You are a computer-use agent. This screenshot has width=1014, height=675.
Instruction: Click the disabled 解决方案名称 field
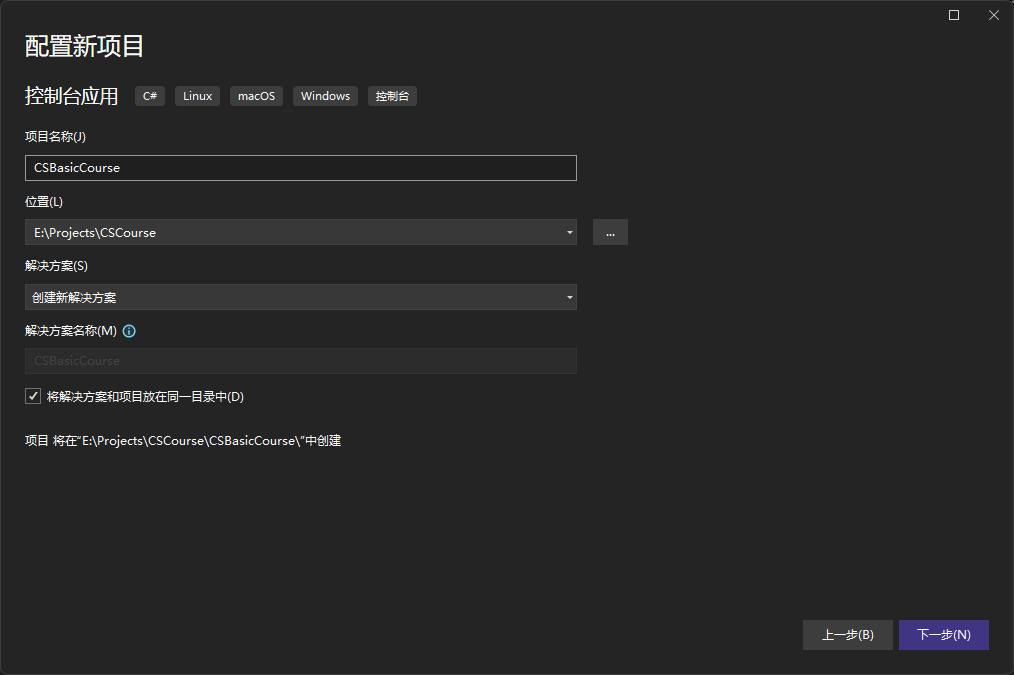[301, 361]
